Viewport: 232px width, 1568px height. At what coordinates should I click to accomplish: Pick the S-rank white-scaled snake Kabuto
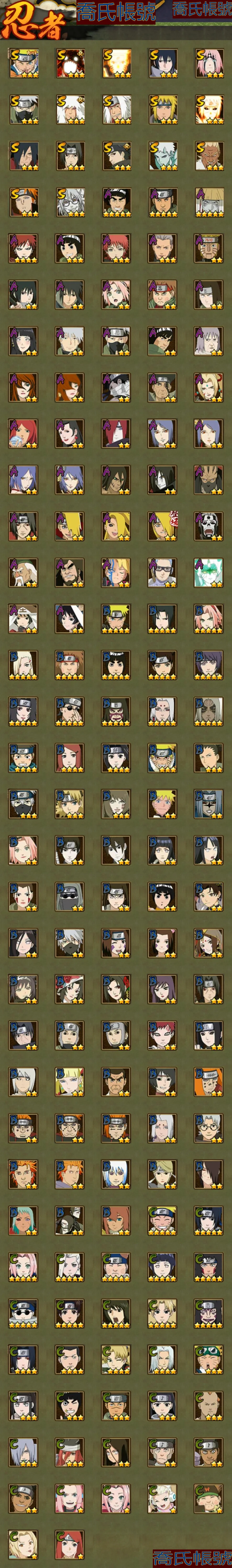tap(162, 156)
